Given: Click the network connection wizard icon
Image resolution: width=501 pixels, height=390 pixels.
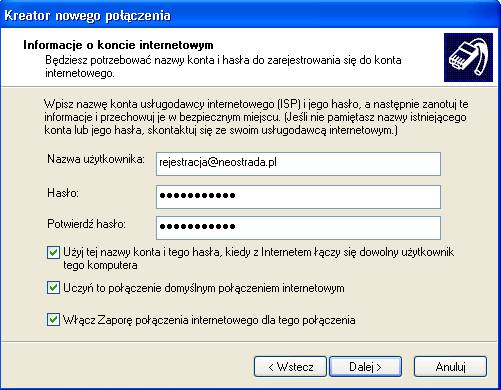Looking at the screenshot, I should click(x=468, y=57).
